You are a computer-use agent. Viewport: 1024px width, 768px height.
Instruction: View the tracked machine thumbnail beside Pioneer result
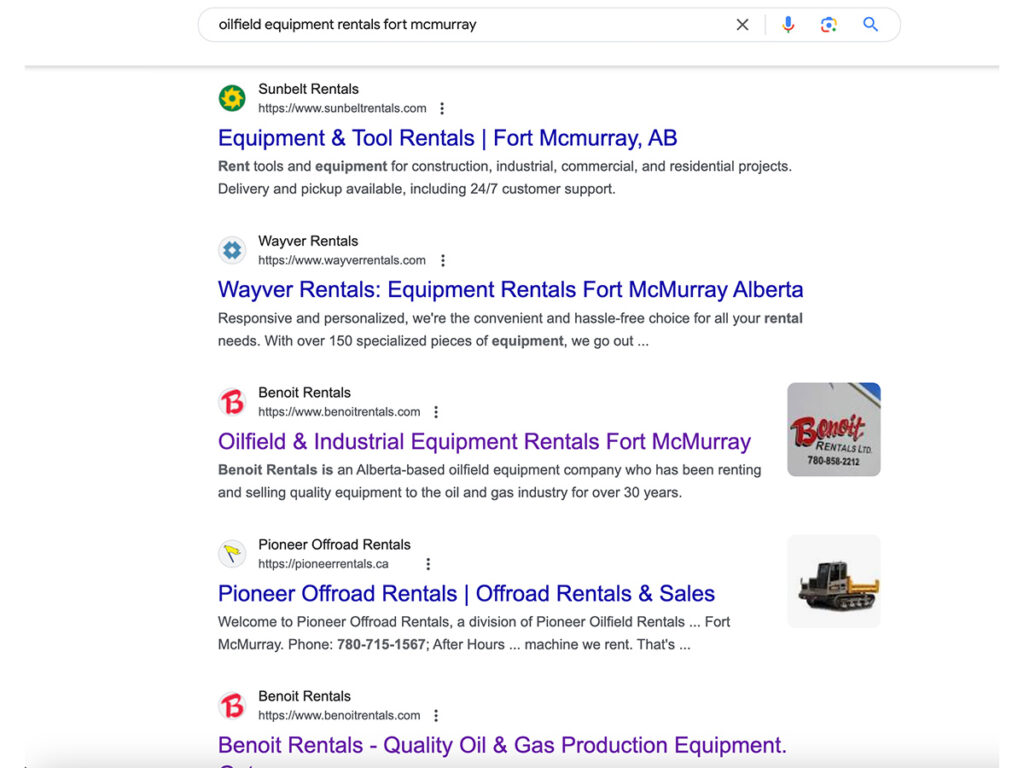pos(833,581)
